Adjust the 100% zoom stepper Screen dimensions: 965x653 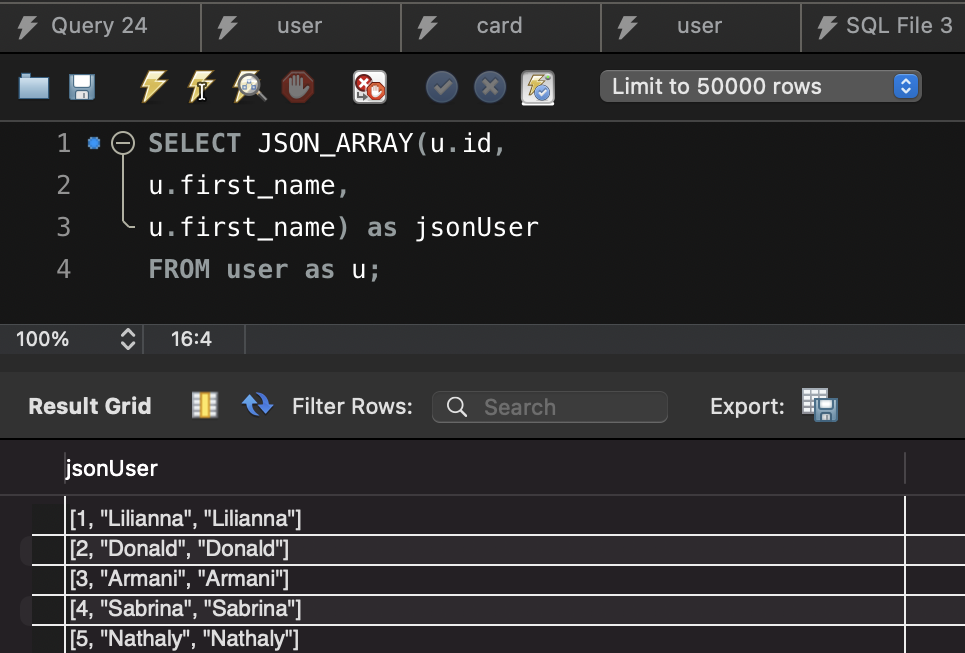coord(127,339)
